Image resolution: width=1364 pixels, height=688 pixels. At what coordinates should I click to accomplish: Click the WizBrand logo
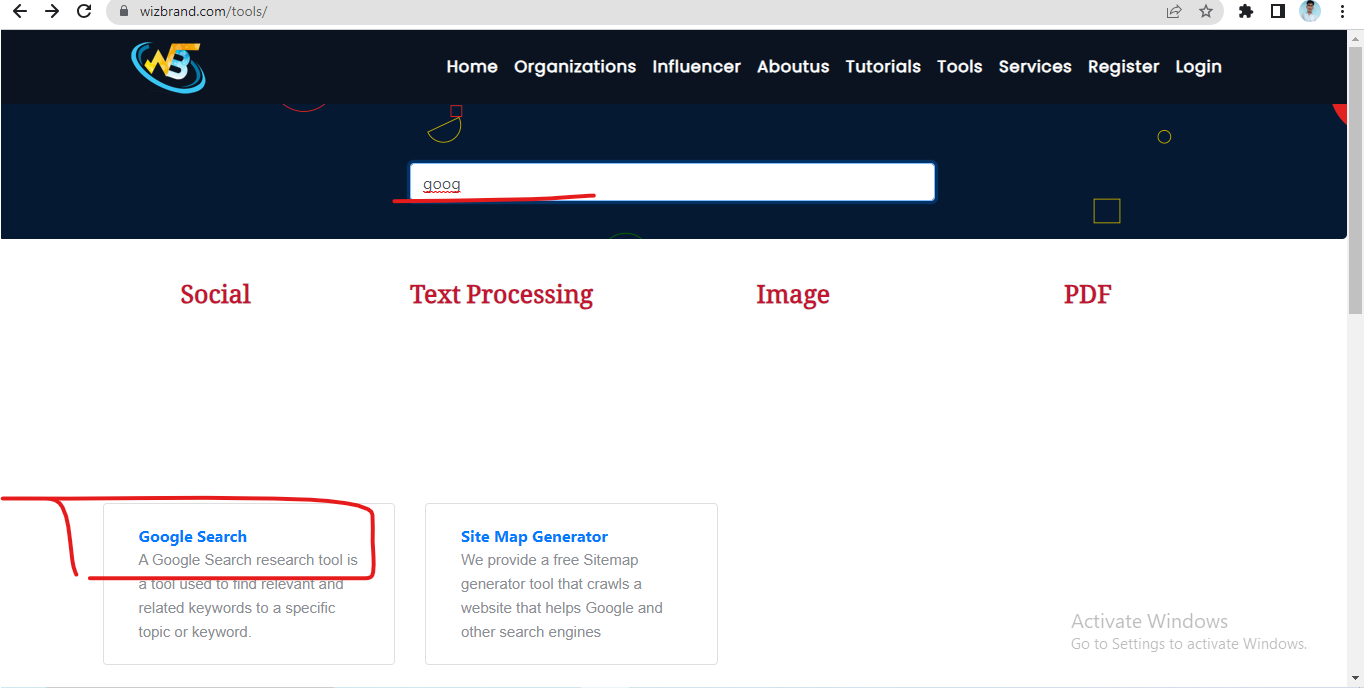coord(167,66)
